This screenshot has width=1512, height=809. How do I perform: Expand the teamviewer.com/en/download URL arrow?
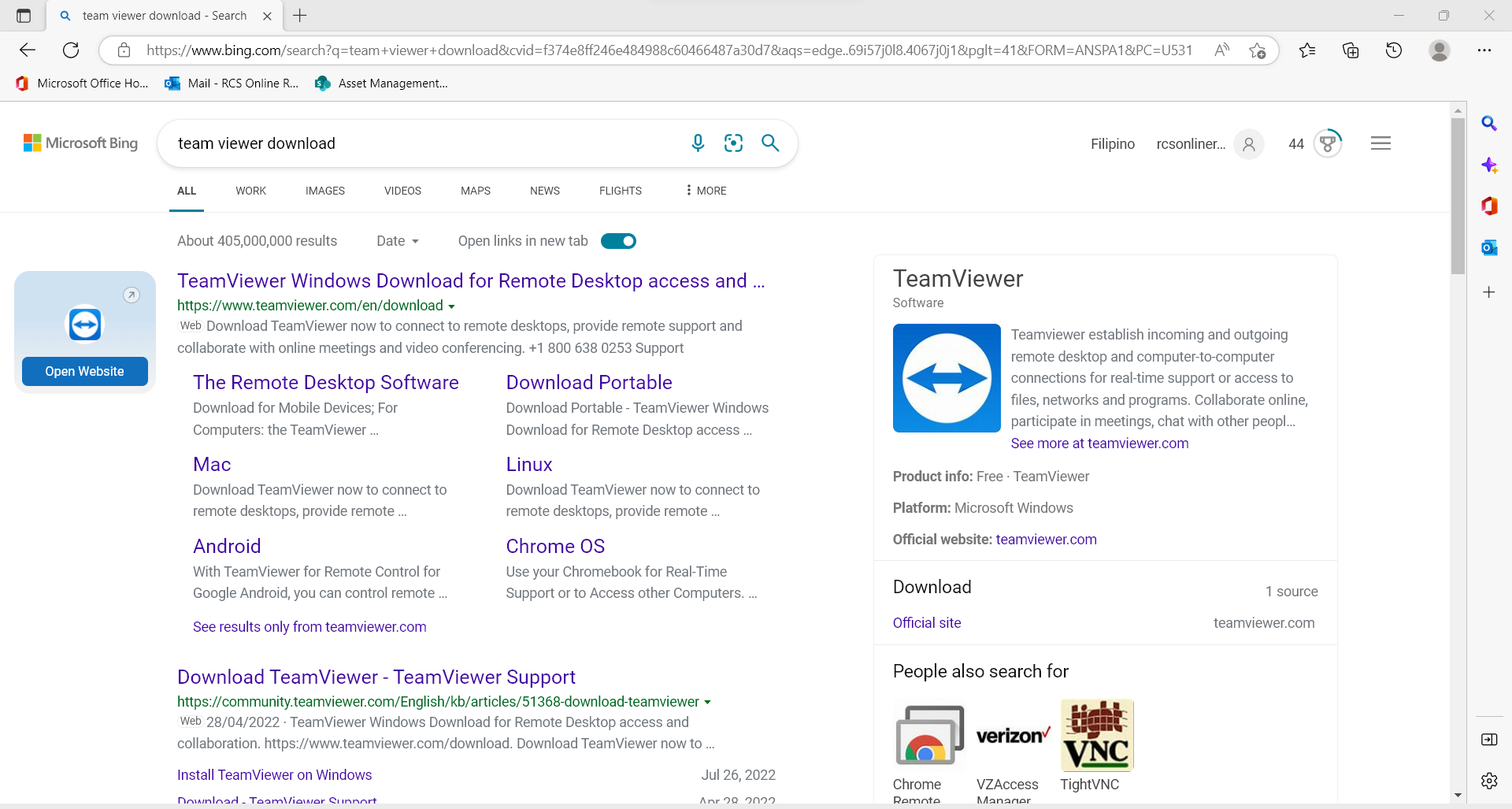coord(451,306)
